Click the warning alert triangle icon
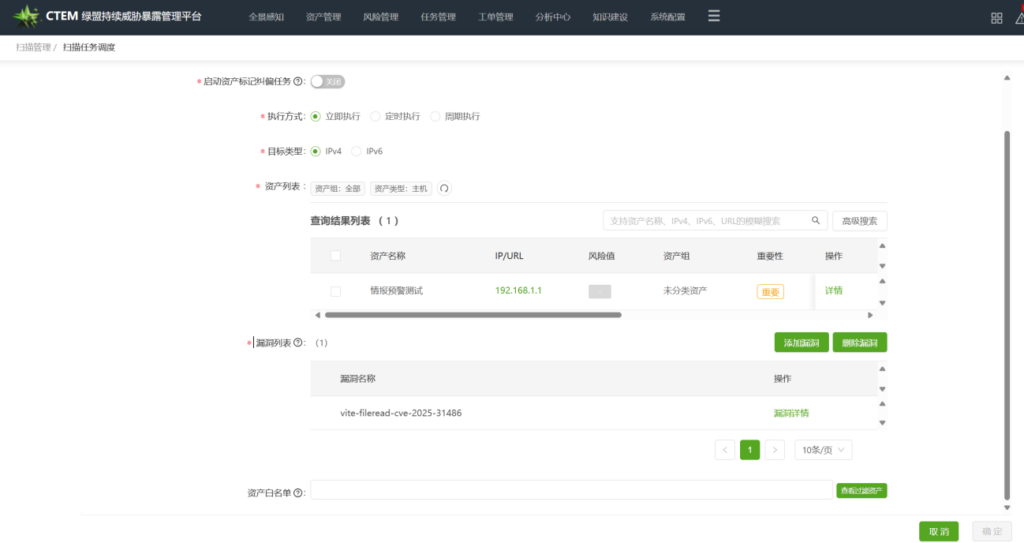The height and width of the screenshot is (543, 1024). [1018, 18]
